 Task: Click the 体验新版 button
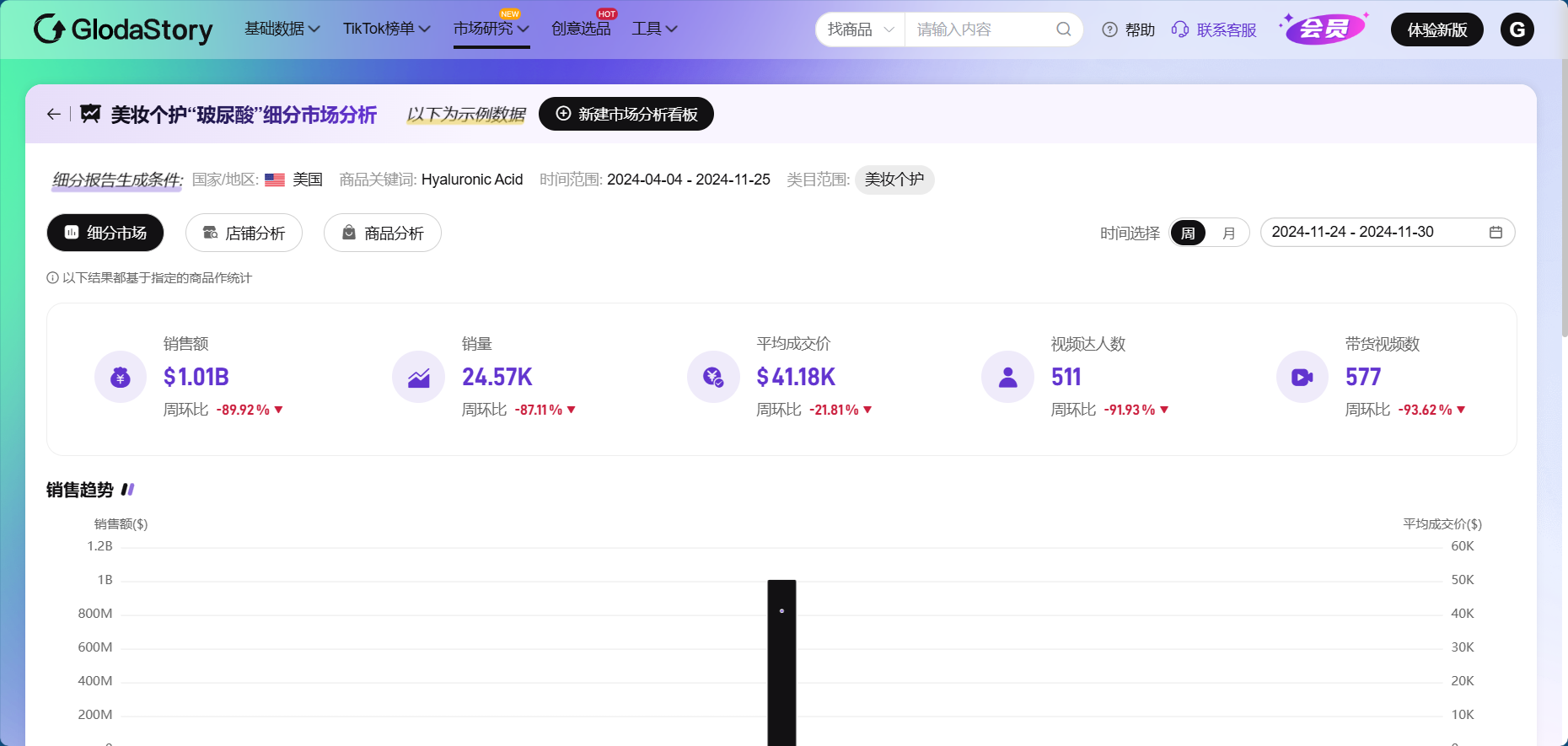click(1436, 30)
